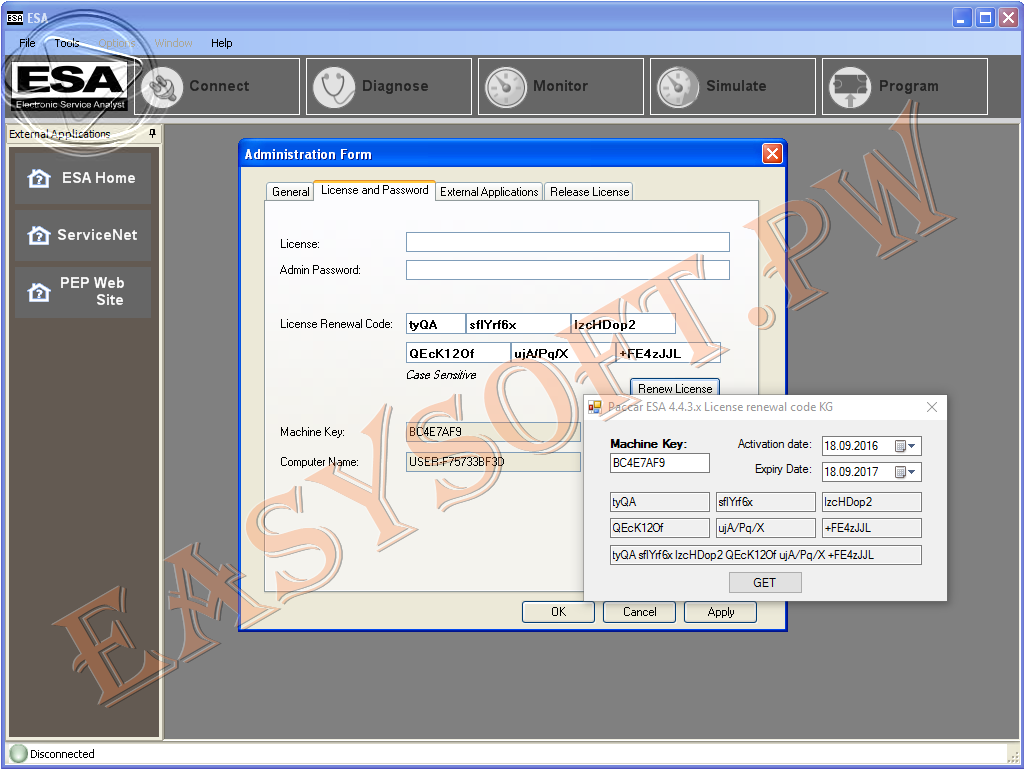Image resolution: width=1027 pixels, height=770 pixels.
Task: Click the renewal code field containing +FE4zJJL
Action: [x=669, y=353]
